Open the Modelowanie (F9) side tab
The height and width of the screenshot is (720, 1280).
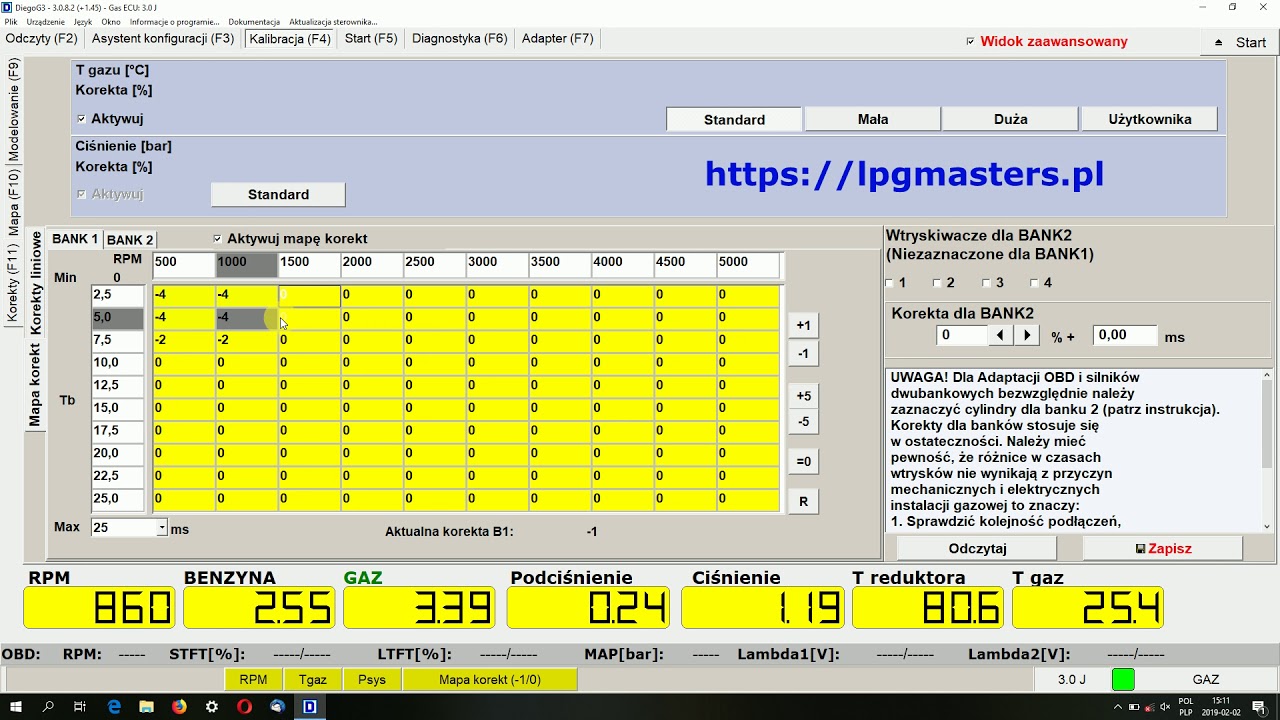click(13, 110)
